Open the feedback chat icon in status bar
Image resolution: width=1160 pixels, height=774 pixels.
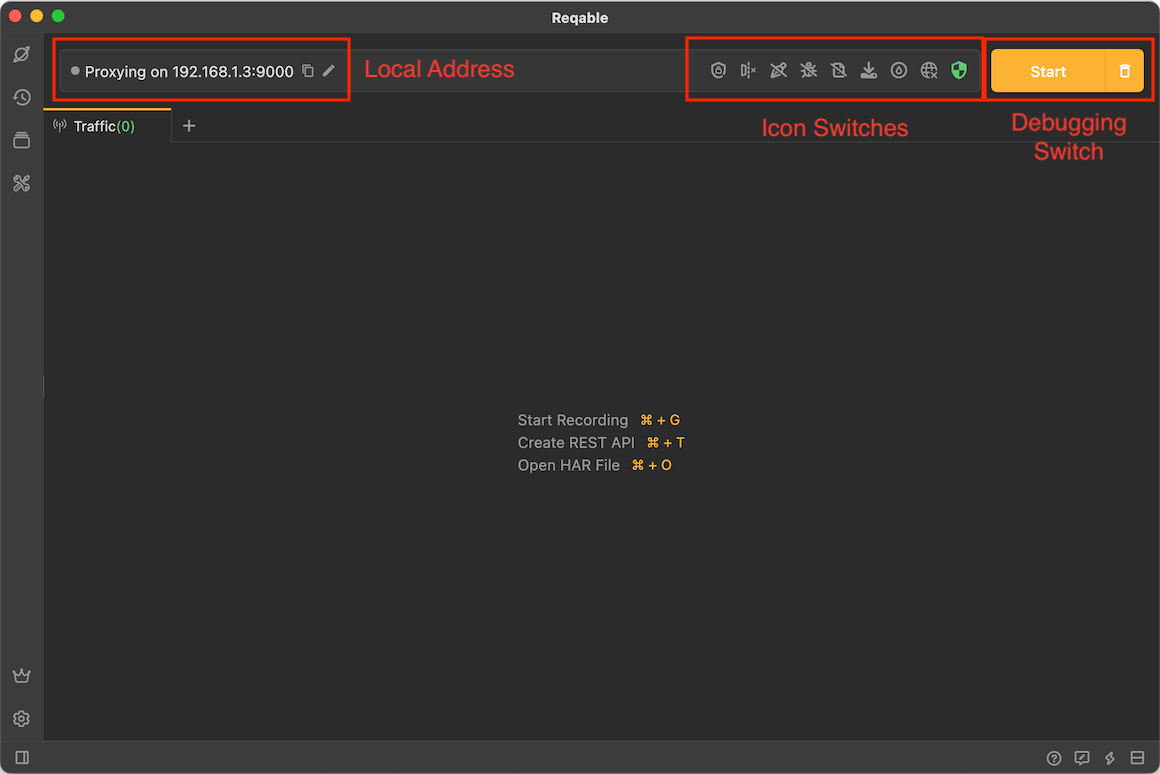click(1082, 758)
